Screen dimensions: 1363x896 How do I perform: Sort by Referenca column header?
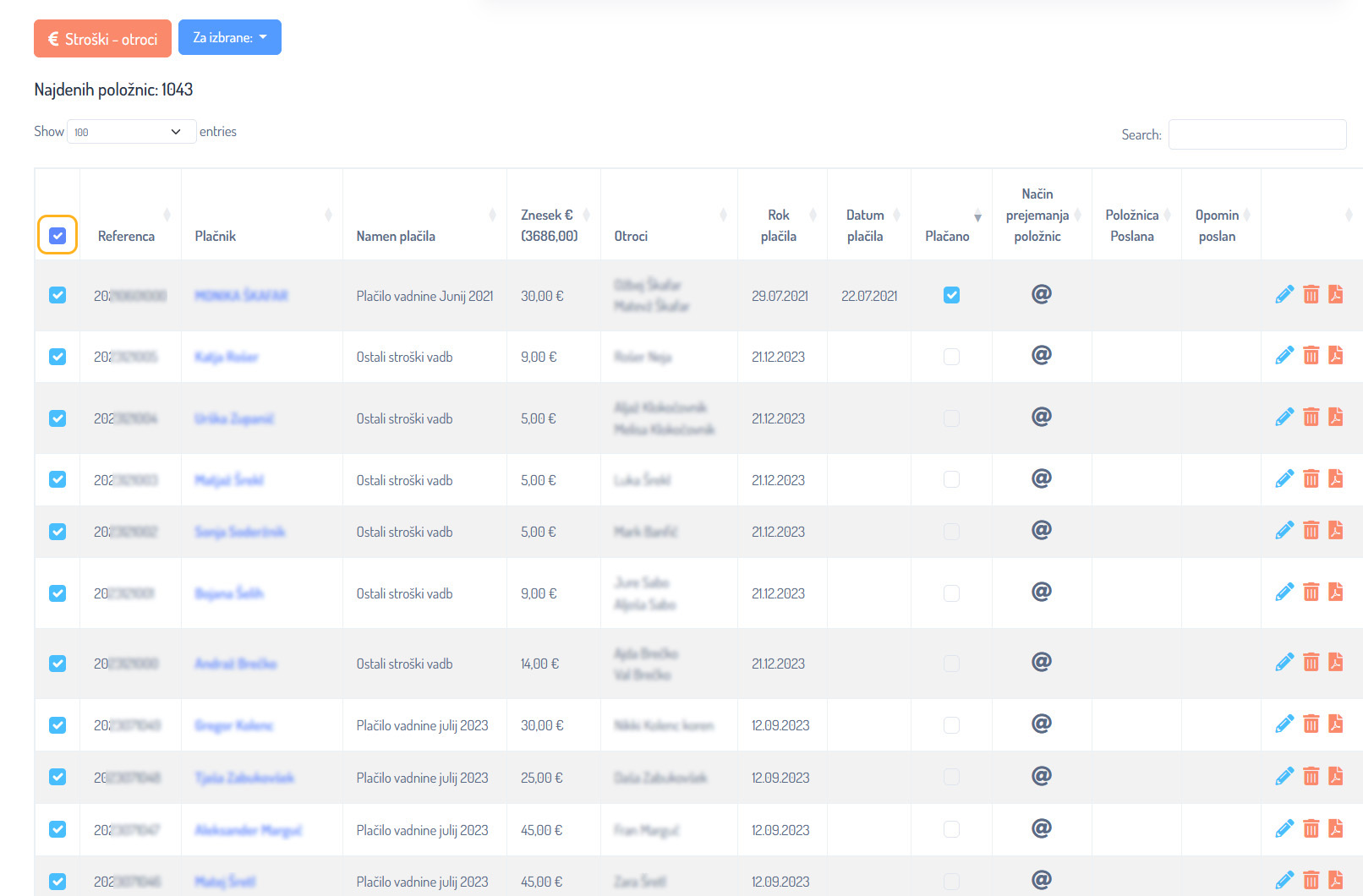point(127,236)
